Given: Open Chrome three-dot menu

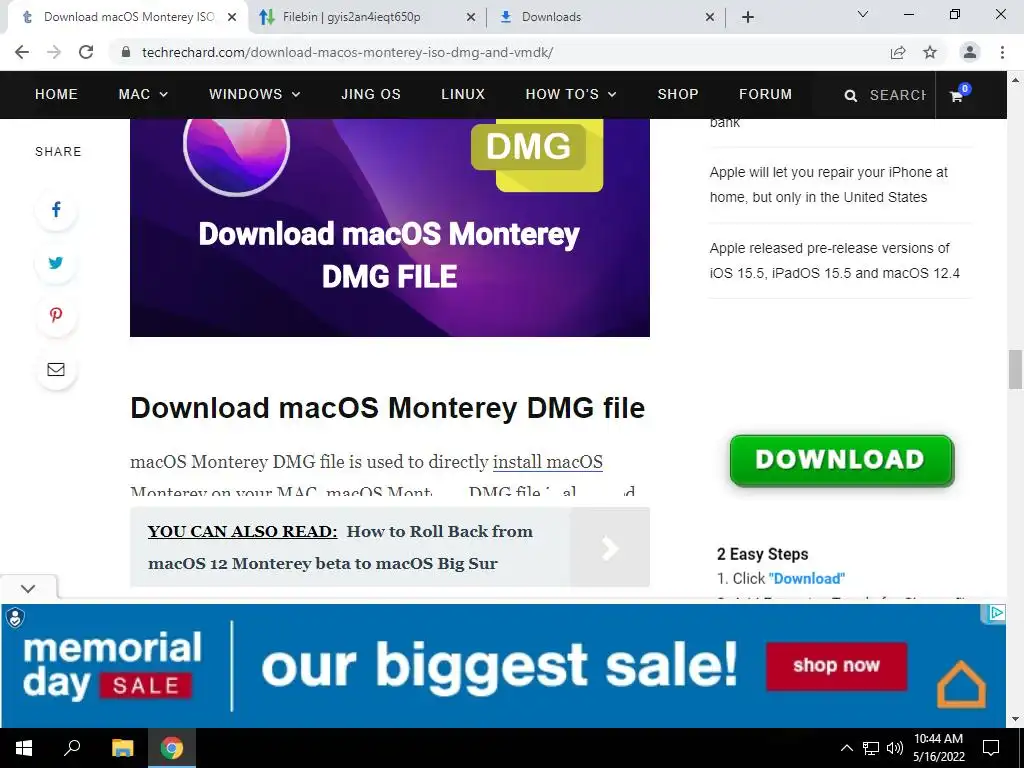Looking at the screenshot, I should pos(1002,52).
